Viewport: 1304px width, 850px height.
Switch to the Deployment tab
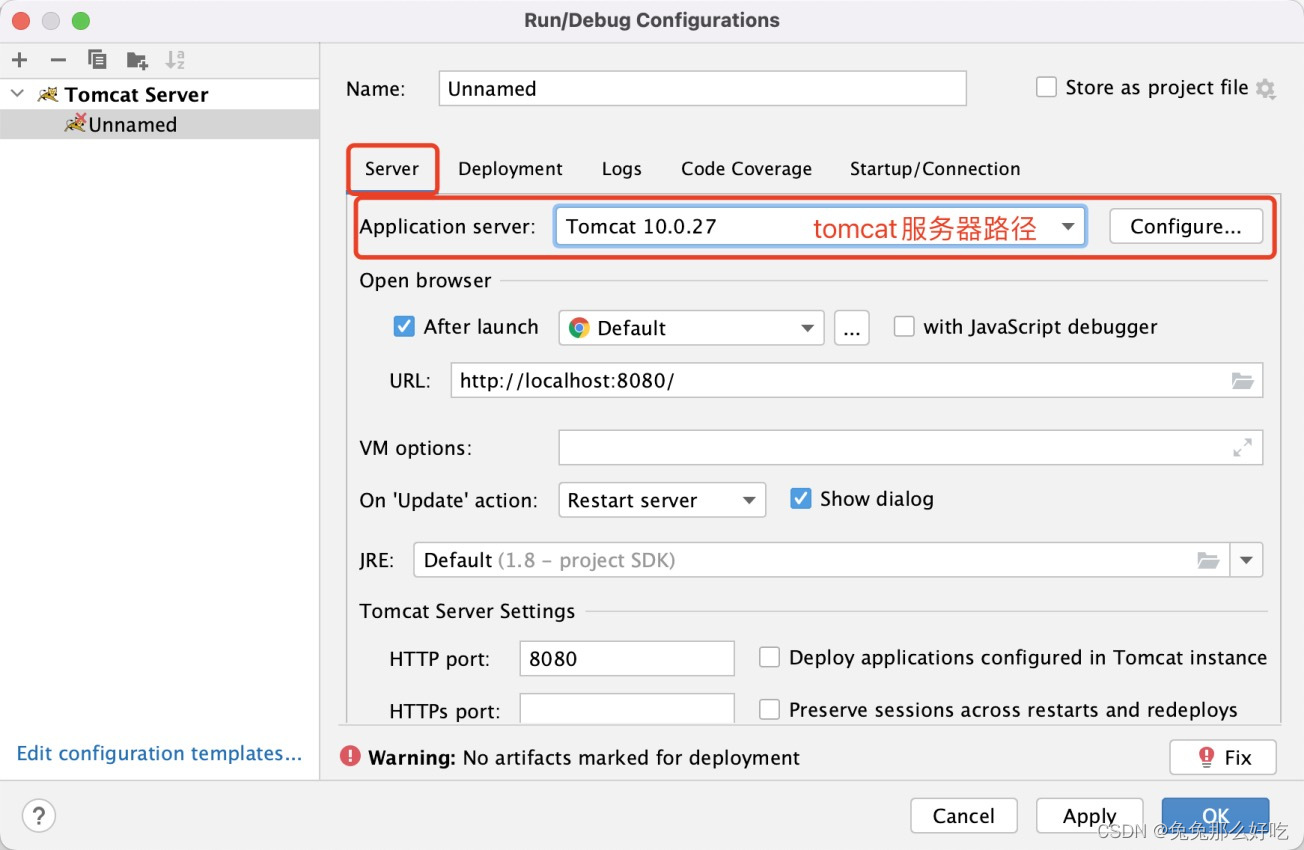coord(510,169)
